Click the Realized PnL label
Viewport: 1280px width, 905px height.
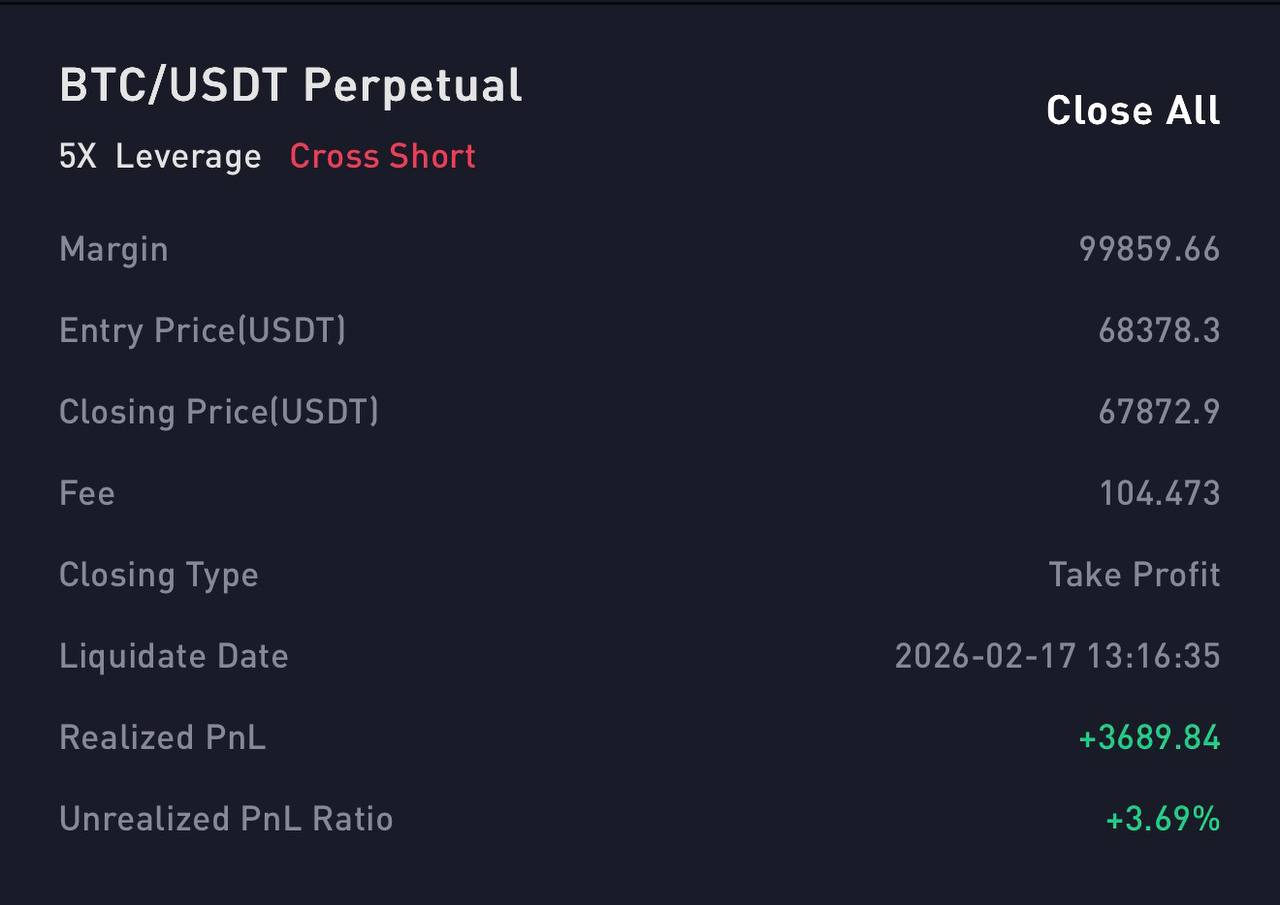pos(162,738)
